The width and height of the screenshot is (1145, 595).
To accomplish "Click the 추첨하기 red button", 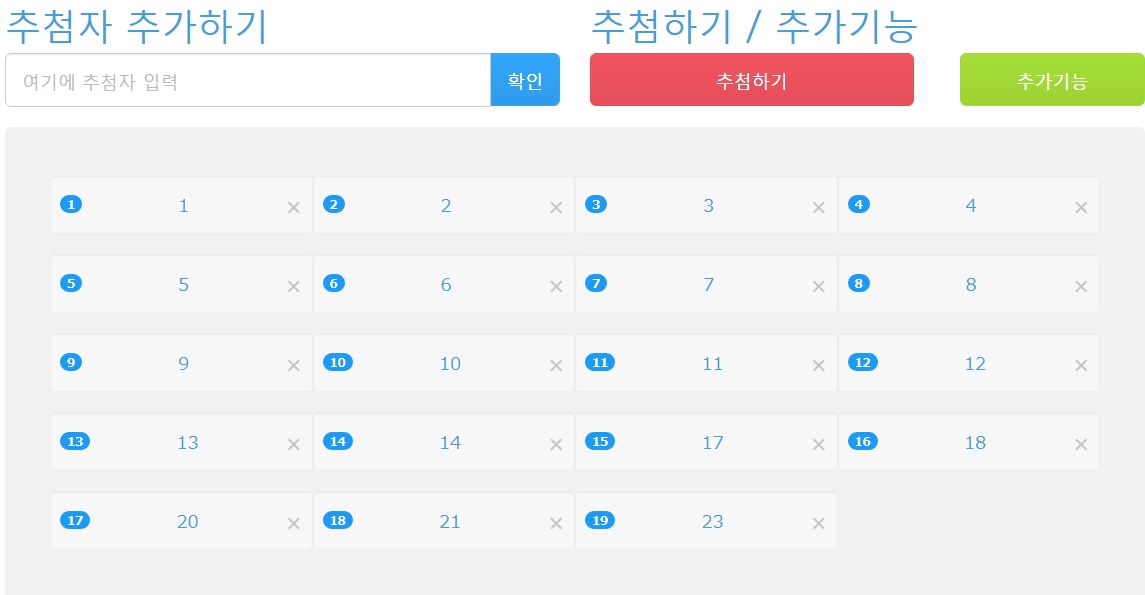I will click(751, 80).
